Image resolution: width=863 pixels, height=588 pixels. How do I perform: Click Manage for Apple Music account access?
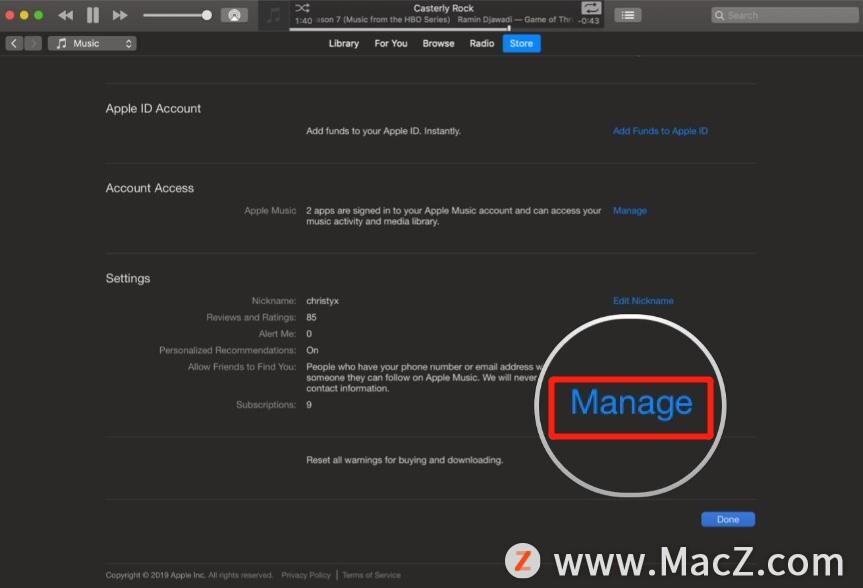[630, 211]
